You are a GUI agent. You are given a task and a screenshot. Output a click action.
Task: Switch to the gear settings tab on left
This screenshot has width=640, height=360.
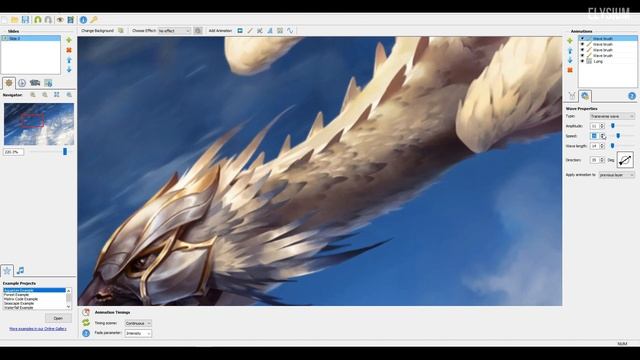9,83
